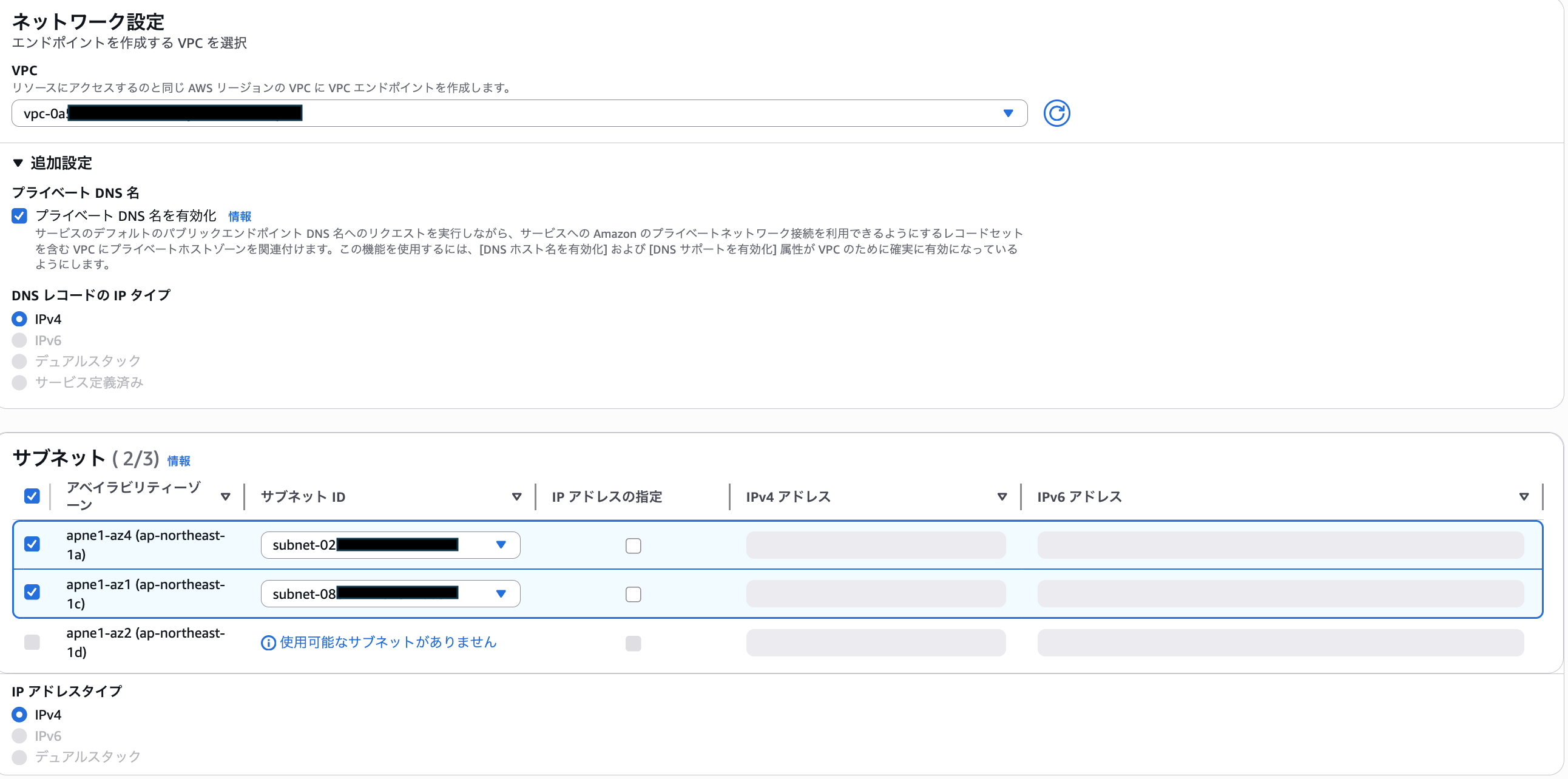Image resolution: width=1568 pixels, height=779 pixels.
Task: Disable プライベート DNS 名を有効化
Action: click(19, 215)
